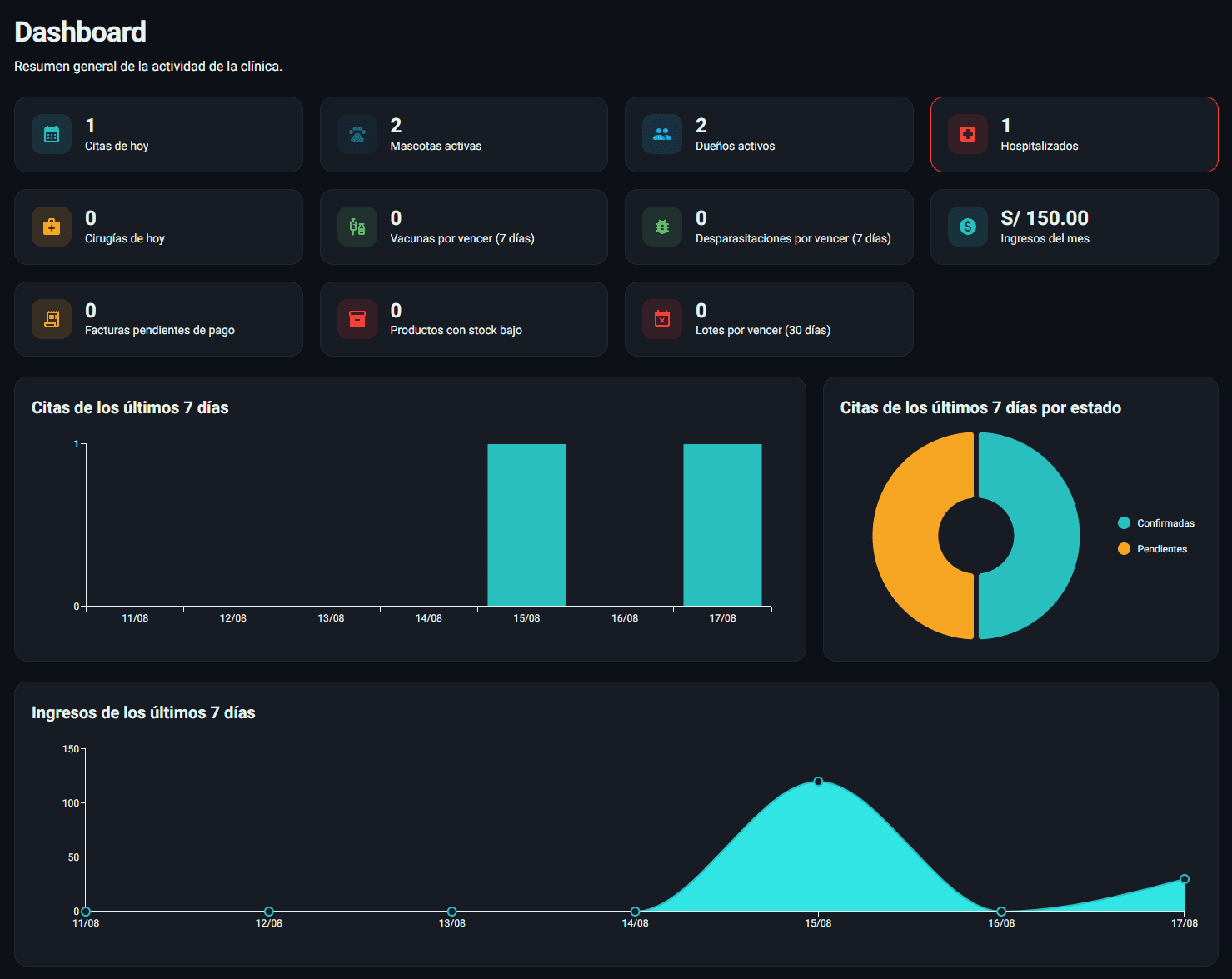Image resolution: width=1232 pixels, height=979 pixels.
Task: Click the dollar coin icon for Ingresos del mes
Action: click(968, 227)
